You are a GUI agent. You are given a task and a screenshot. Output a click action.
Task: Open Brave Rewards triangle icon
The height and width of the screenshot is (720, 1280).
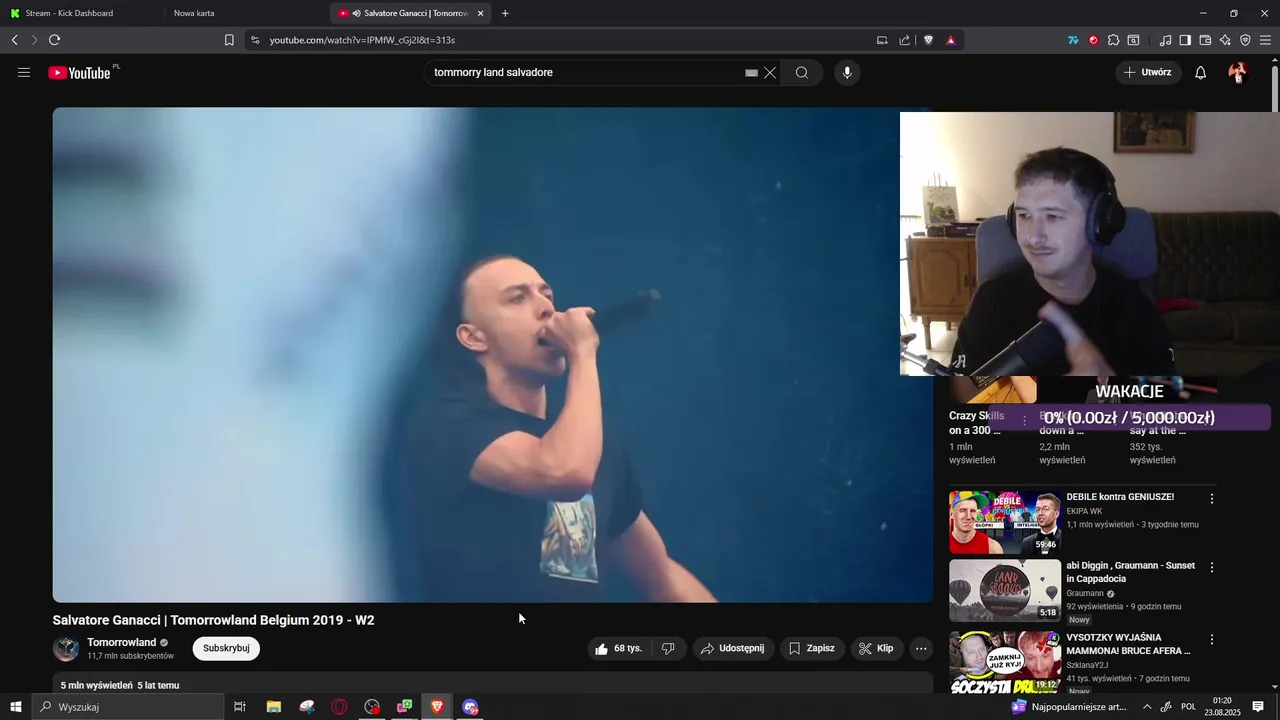click(x=951, y=40)
